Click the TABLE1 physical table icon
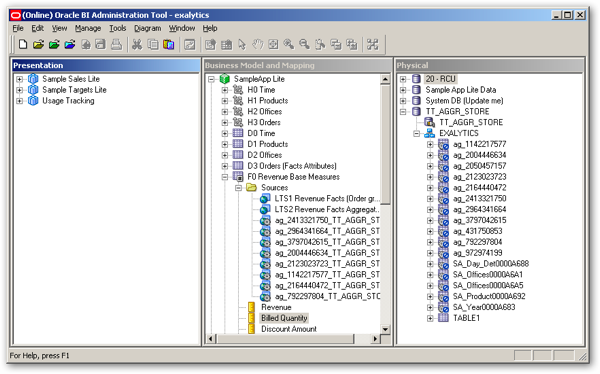600x374 pixels. point(443,318)
